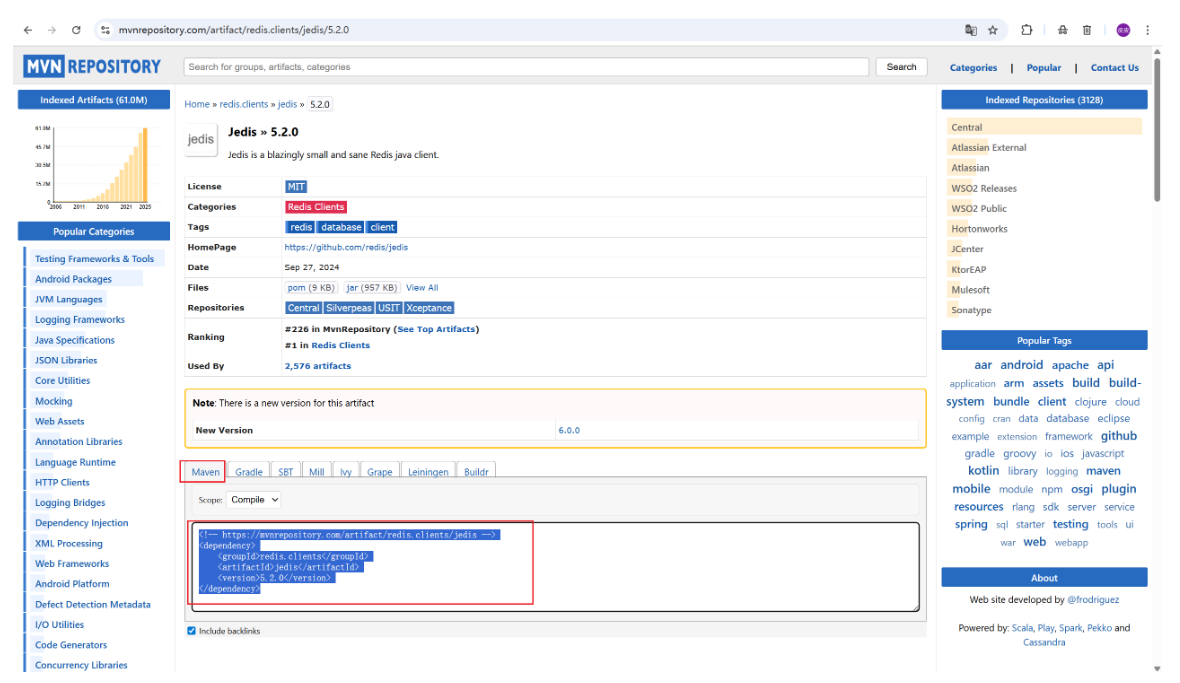Toggle Include backlinks checkbox
The height and width of the screenshot is (683, 1180).
[191, 631]
